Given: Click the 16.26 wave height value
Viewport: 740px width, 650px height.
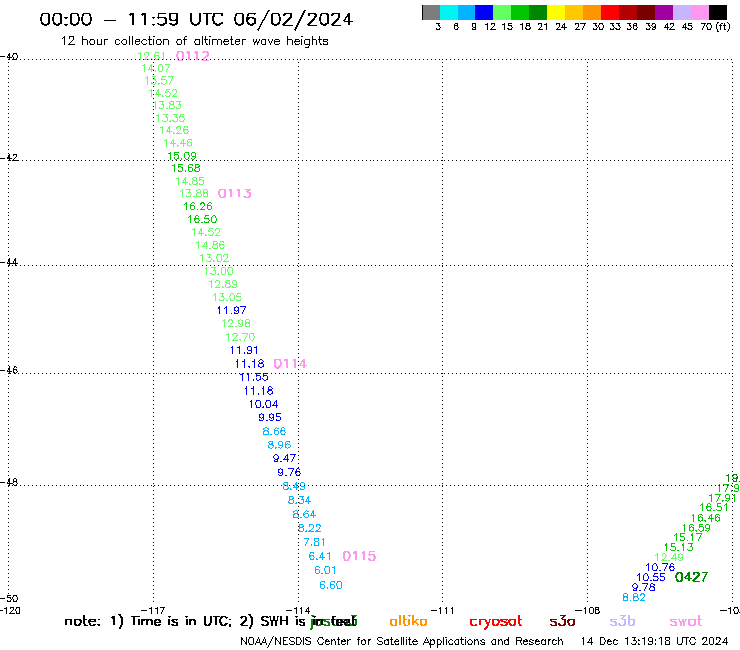Looking at the screenshot, I should coord(198,206).
